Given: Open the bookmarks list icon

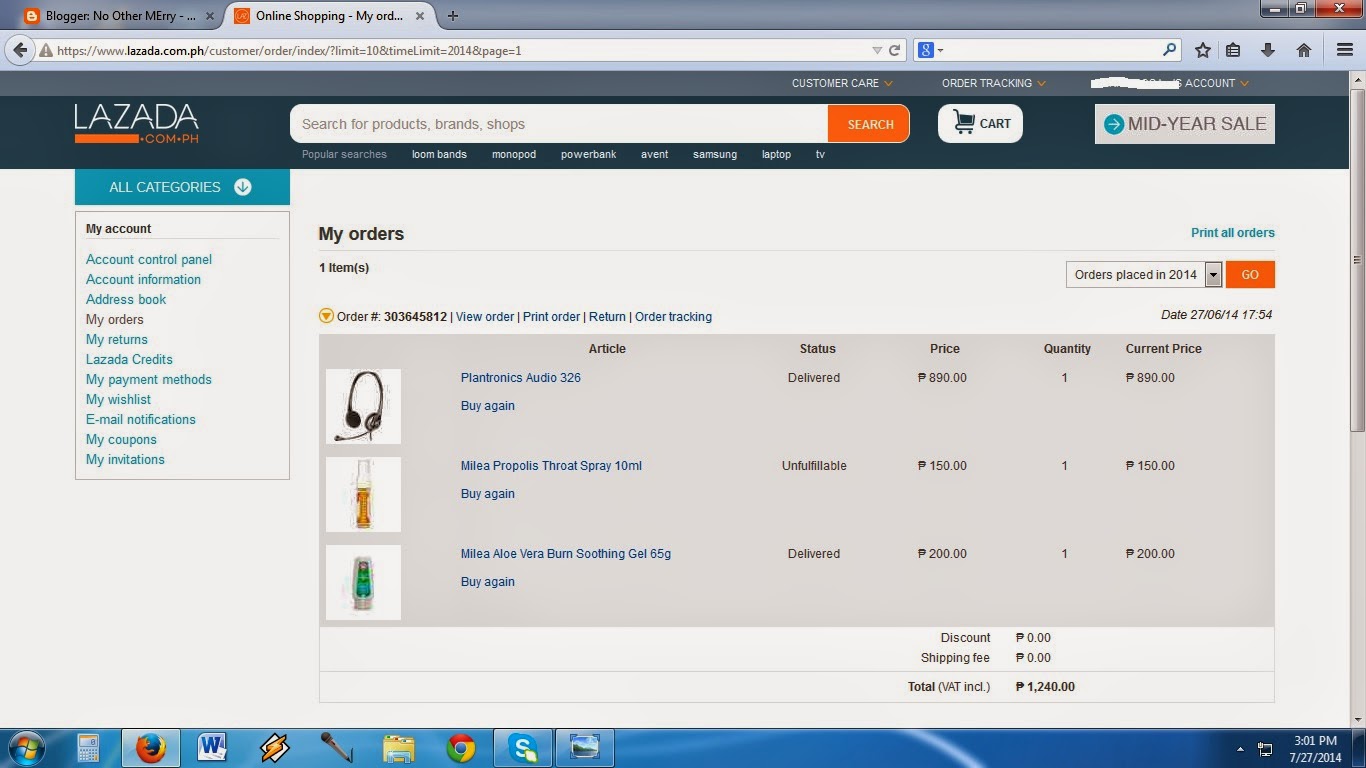Looking at the screenshot, I should pyautogui.click(x=1233, y=50).
